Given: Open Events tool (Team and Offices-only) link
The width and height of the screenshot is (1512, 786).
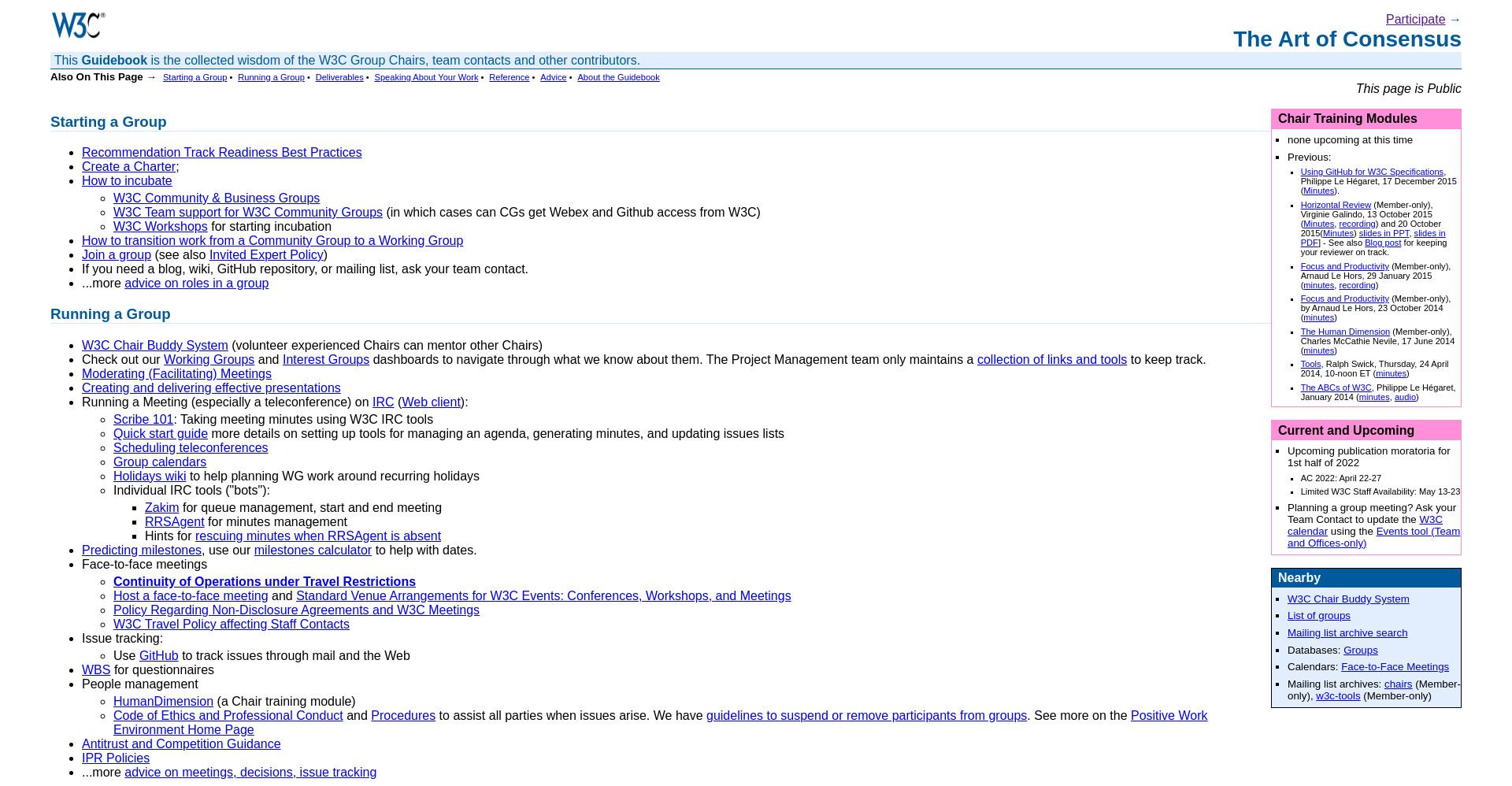Looking at the screenshot, I should 1373,537.
